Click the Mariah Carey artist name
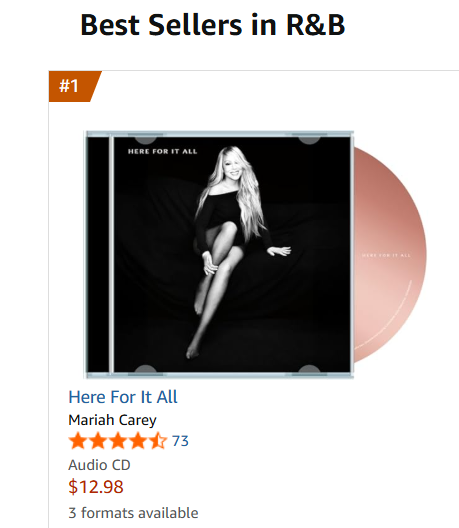 [112, 420]
